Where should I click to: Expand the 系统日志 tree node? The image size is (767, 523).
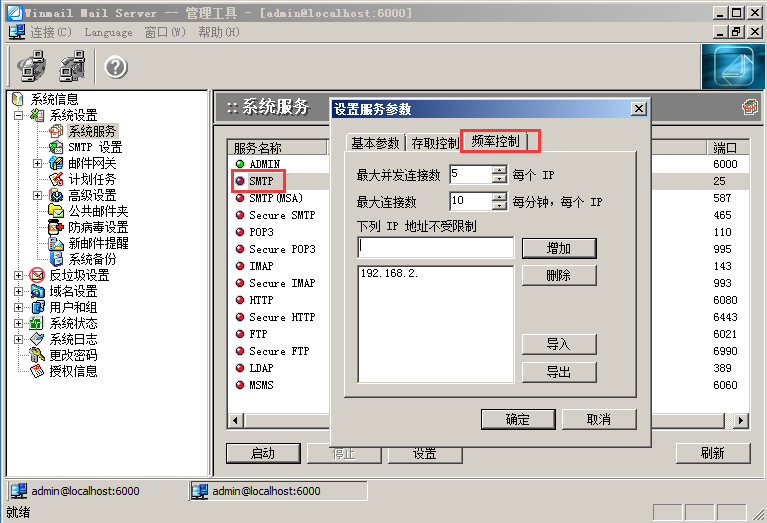pyautogui.click(x=19, y=339)
